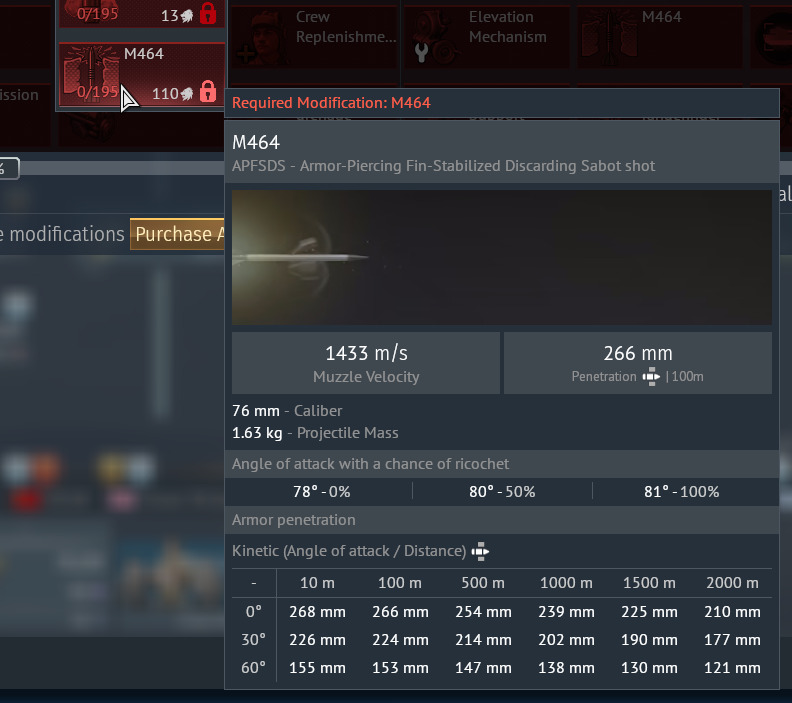Click the 266 mm Penetration panel
Image resolution: width=792 pixels, height=703 pixels.
click(x=637, y=363)
